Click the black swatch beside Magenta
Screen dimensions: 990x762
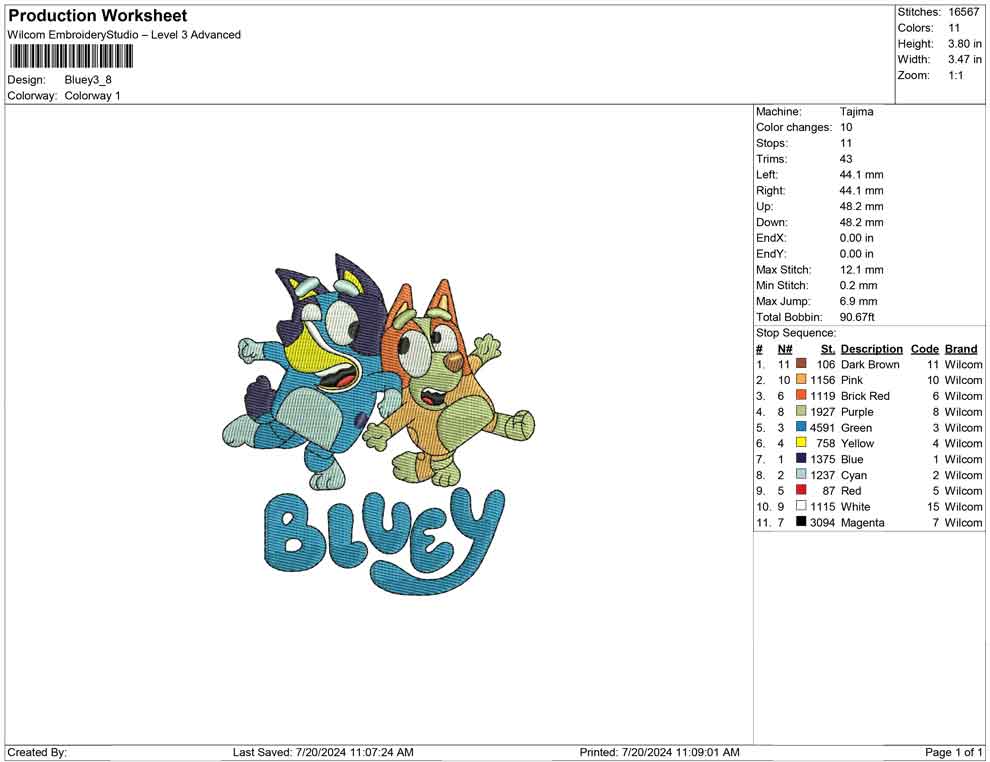[801, 521]
